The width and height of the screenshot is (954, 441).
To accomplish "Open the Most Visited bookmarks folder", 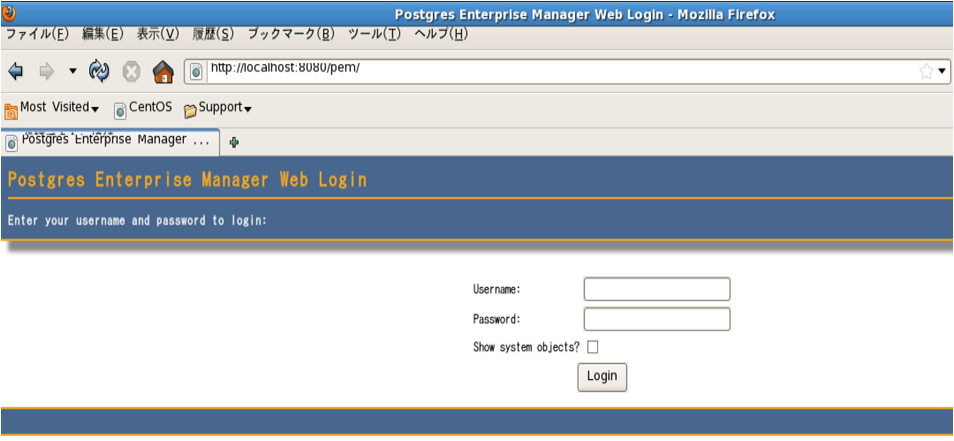I will (52, 108).
